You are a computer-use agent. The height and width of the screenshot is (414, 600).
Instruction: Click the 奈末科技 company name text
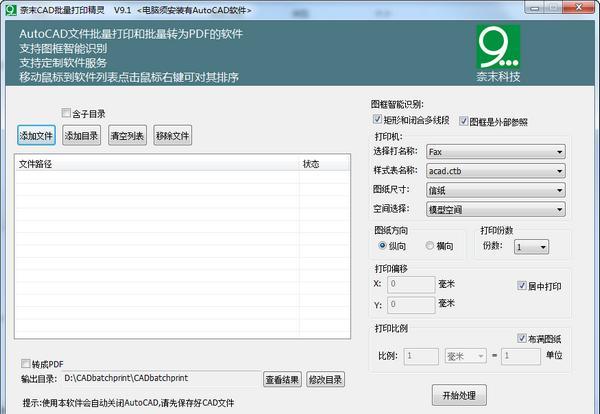[498, 77]
